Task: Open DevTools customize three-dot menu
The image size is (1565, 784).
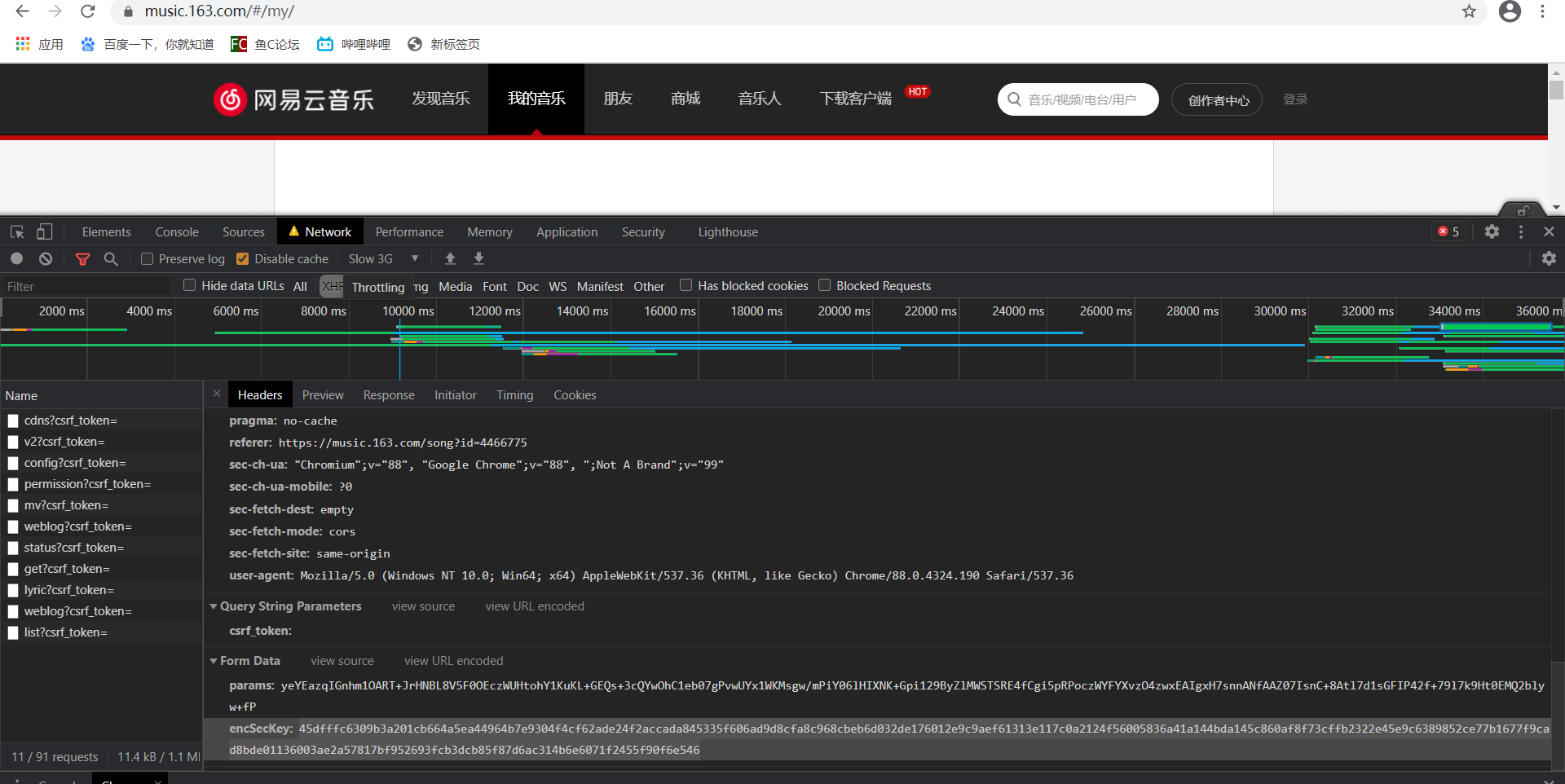Action: tap(1521, 232)
